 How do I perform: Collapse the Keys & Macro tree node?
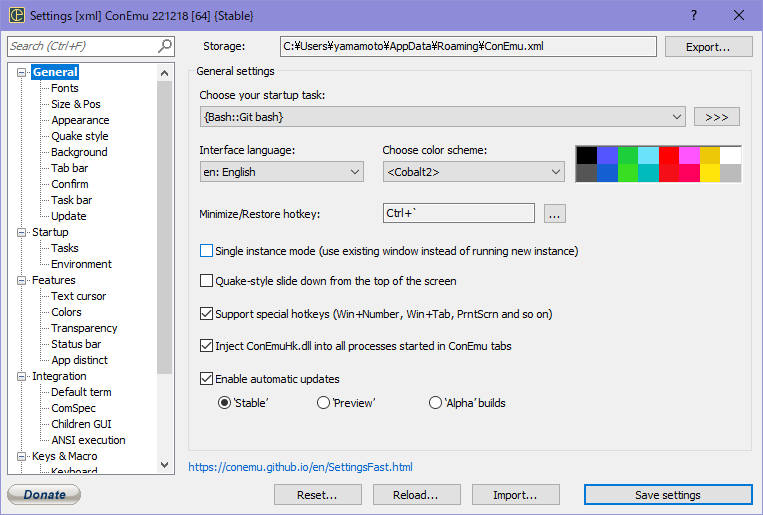pos(21,456)
